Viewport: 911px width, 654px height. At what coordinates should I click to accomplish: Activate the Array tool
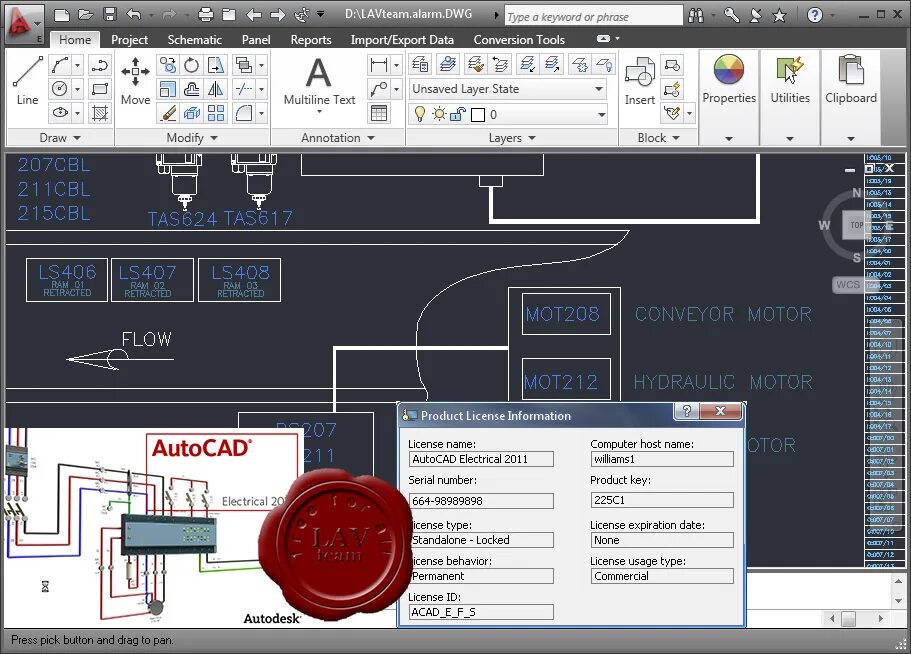[x=216, y=113]
